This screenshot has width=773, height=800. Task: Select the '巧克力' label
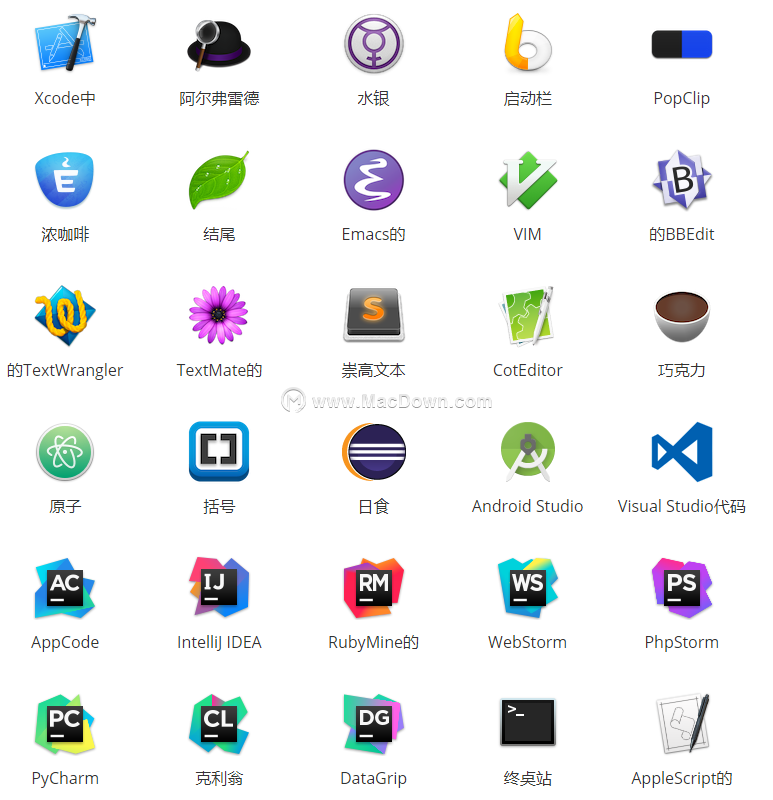[x=682, y=370]
